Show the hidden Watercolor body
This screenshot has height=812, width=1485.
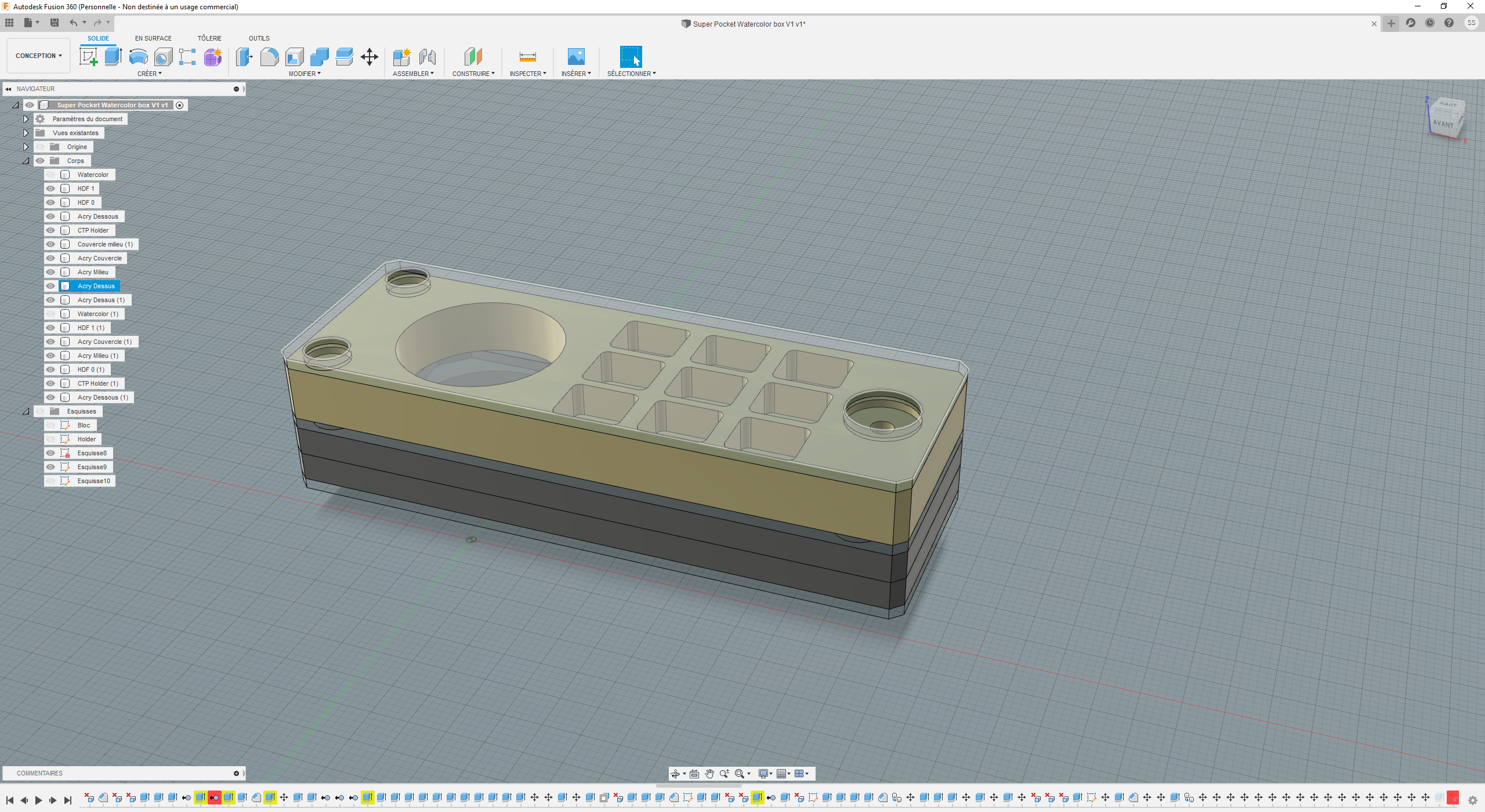(x=50, y=175)
